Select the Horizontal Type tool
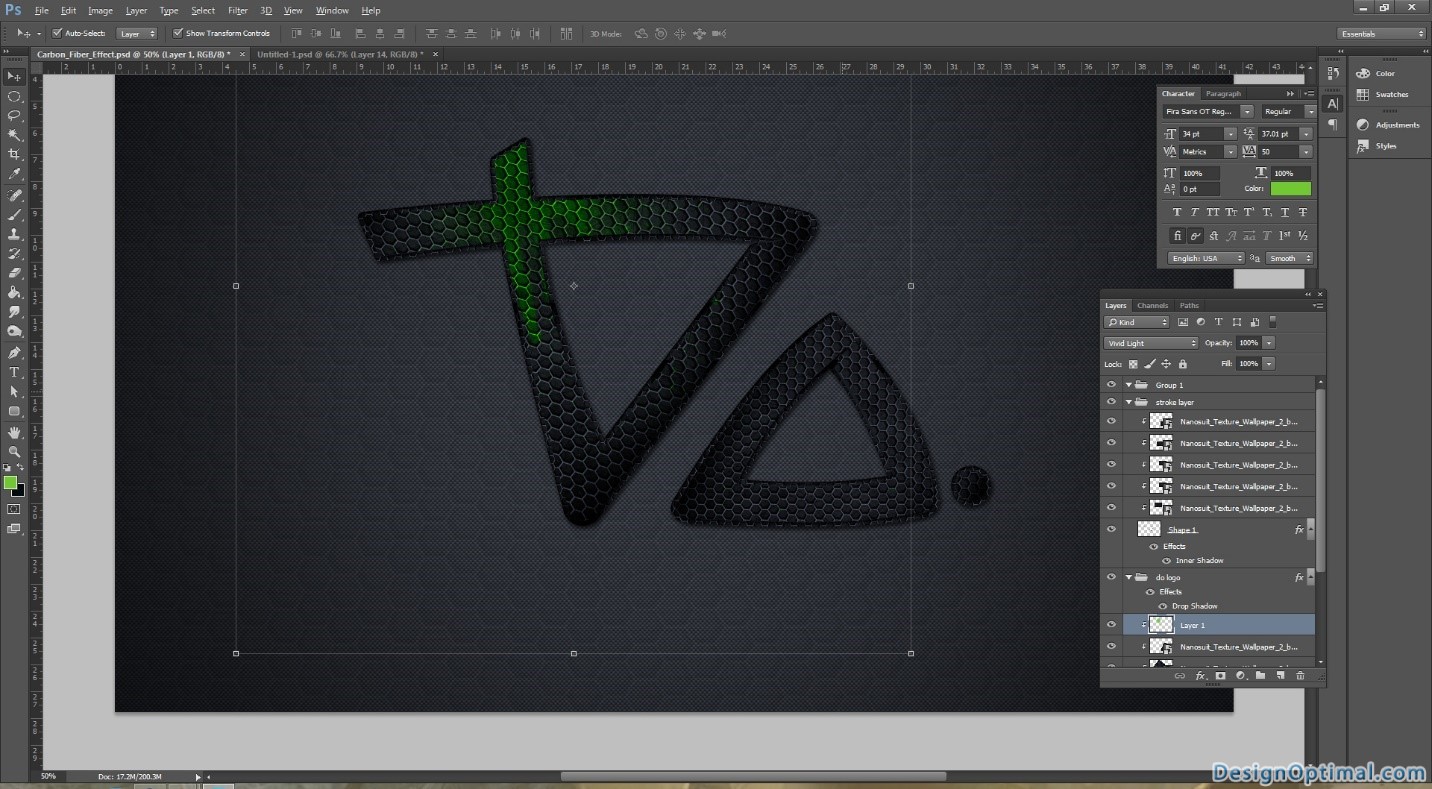1432x789 pixels. coord(14,372)
